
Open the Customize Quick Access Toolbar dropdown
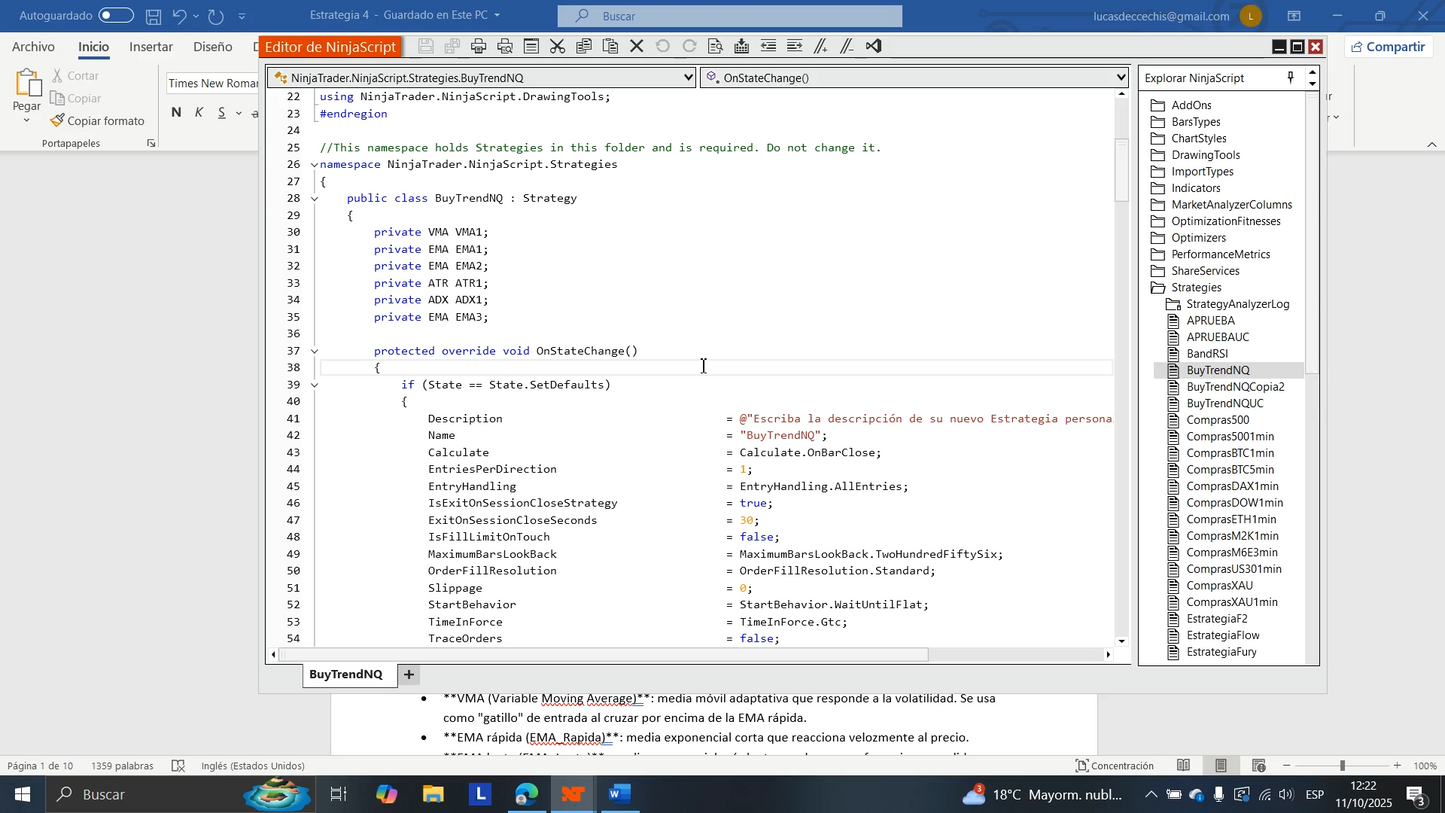(242, 16)
